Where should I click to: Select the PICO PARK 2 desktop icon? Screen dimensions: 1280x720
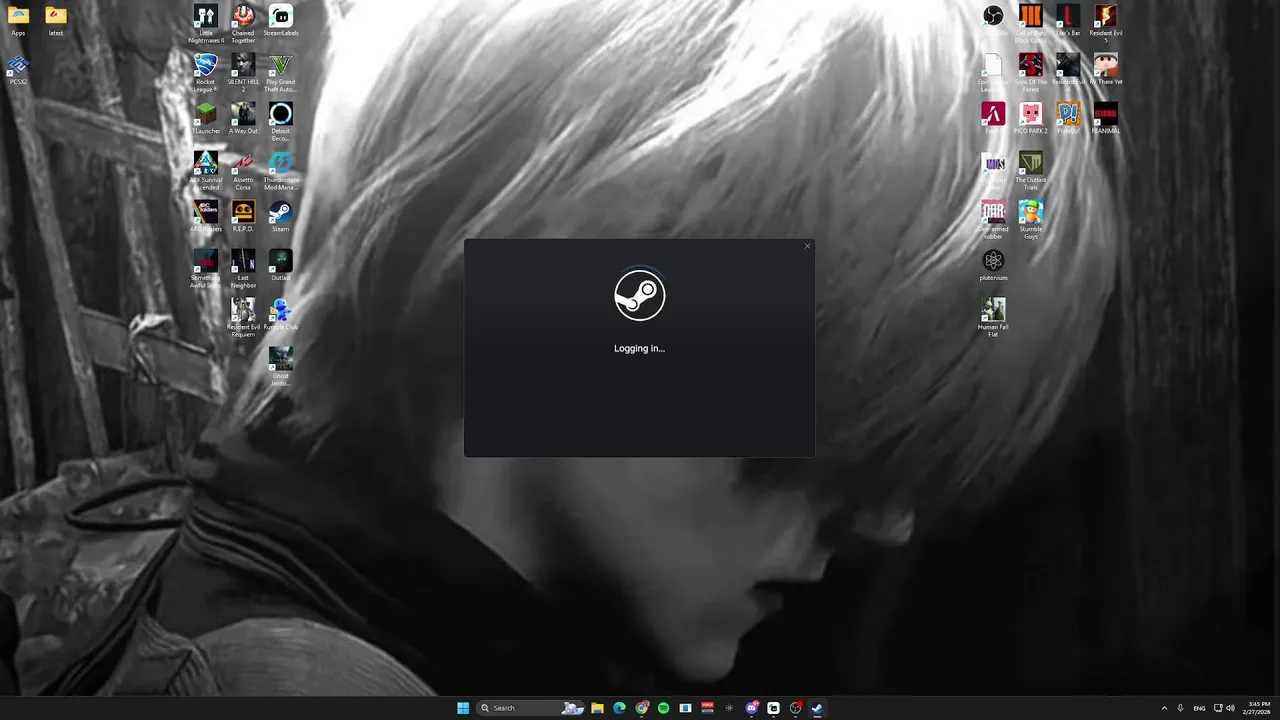[x=1031, y=119]
